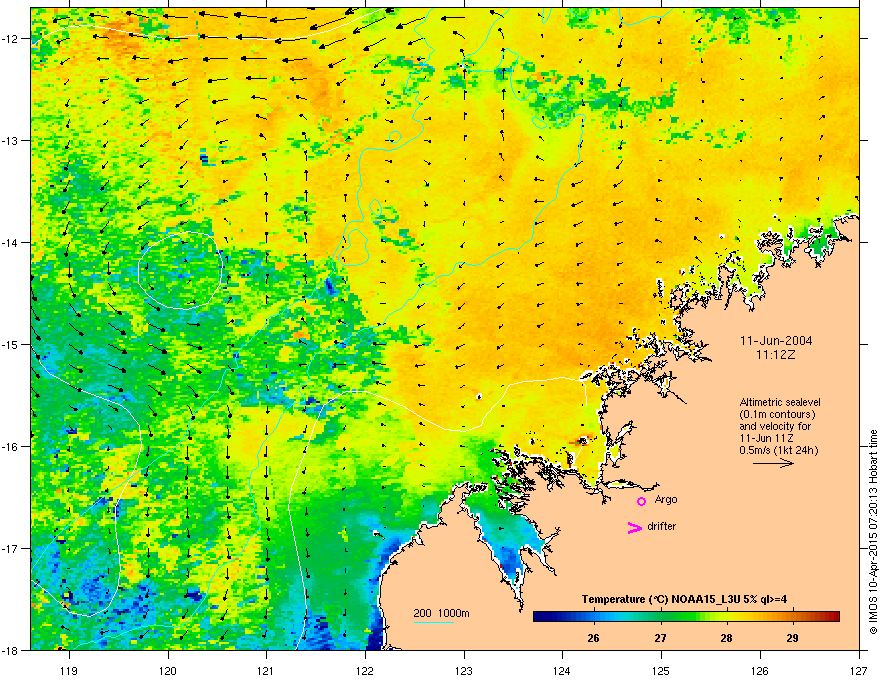Click the longitude axis label 120

coord(168,670)
